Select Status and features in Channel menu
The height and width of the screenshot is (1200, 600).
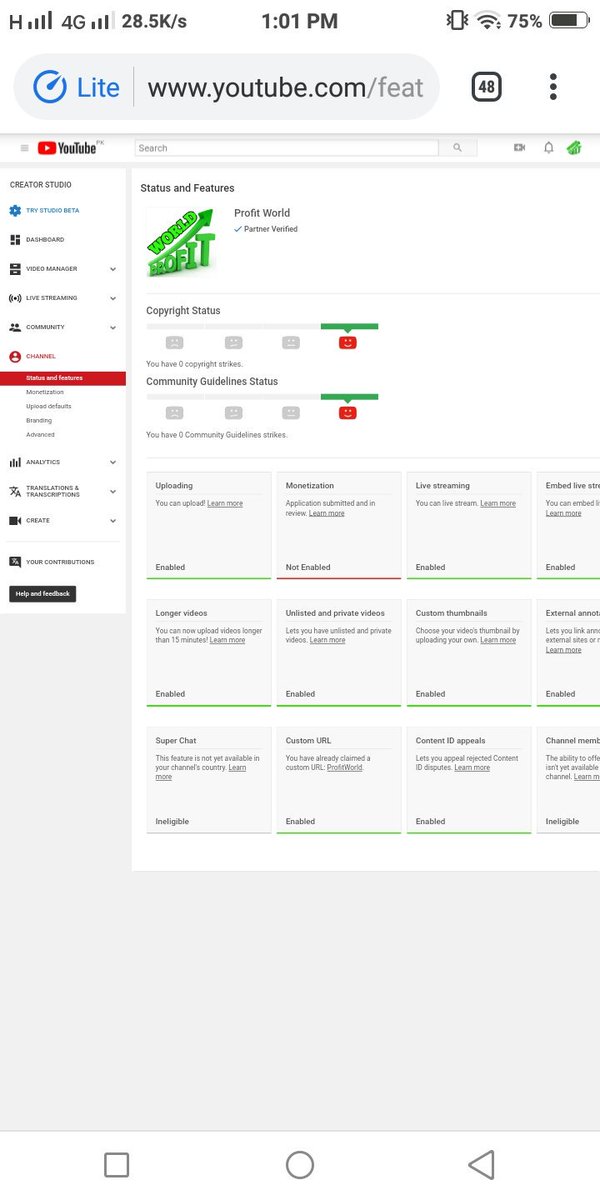pos(63,378)
